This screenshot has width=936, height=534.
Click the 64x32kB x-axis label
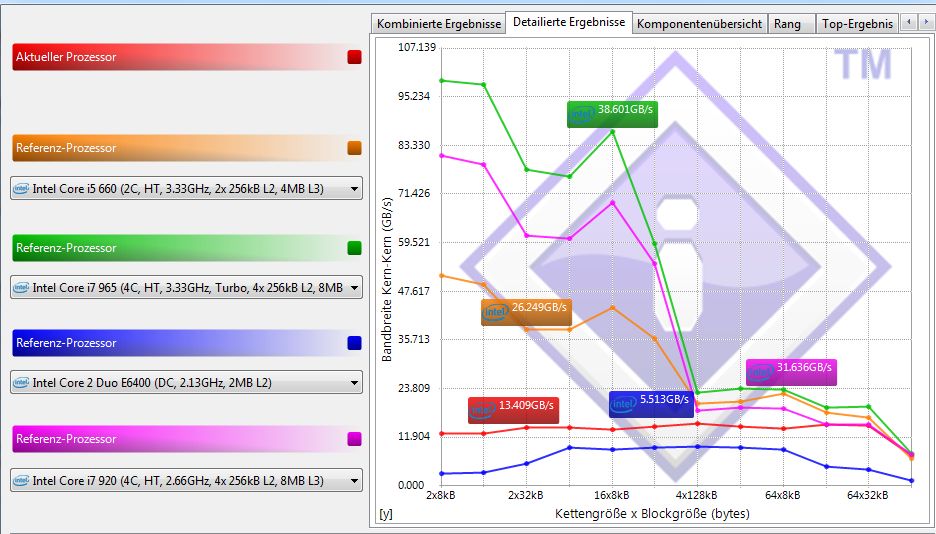pos(867,495)
